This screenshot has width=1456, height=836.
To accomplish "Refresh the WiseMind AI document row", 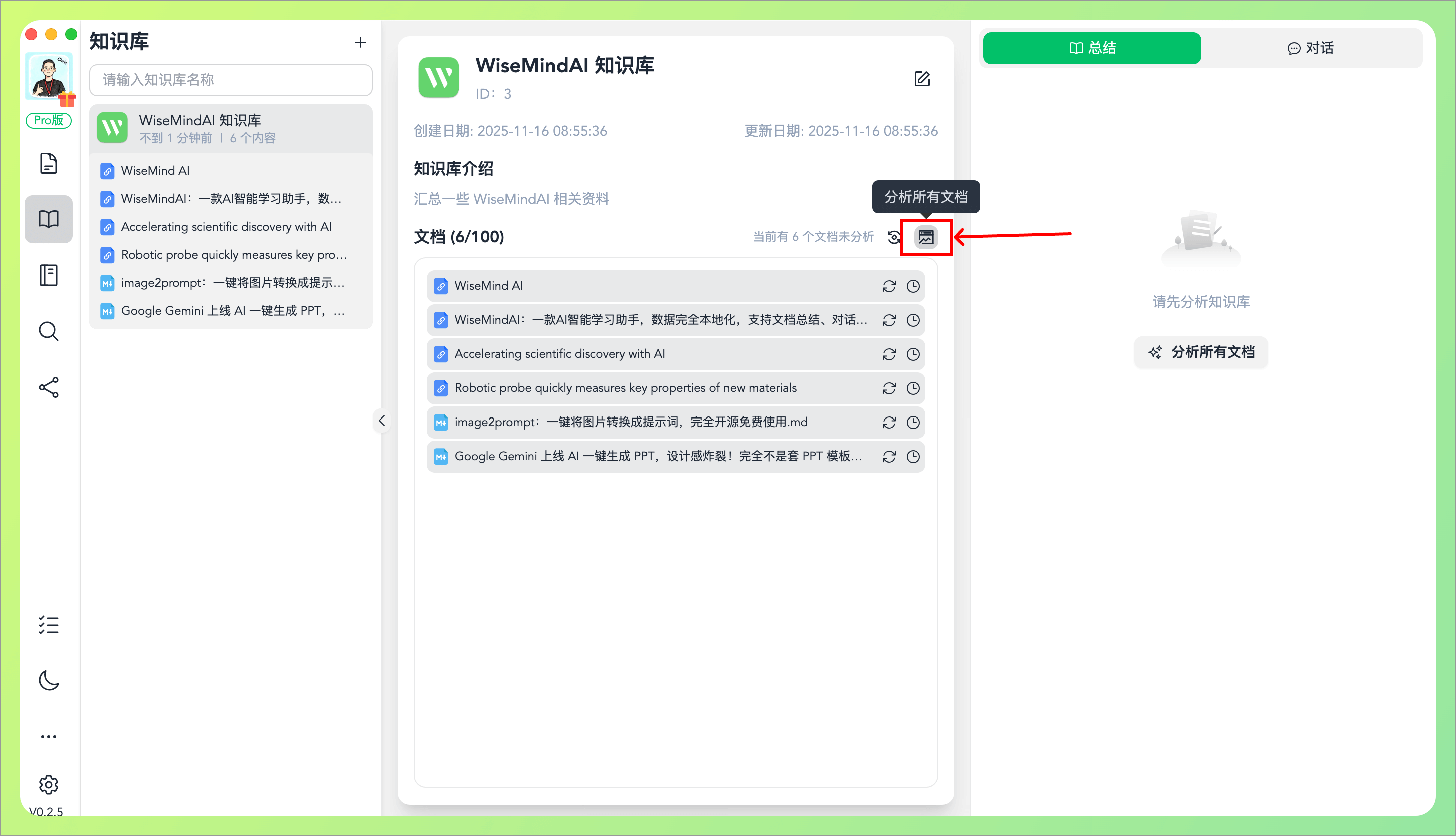I will tap(889, 286).
